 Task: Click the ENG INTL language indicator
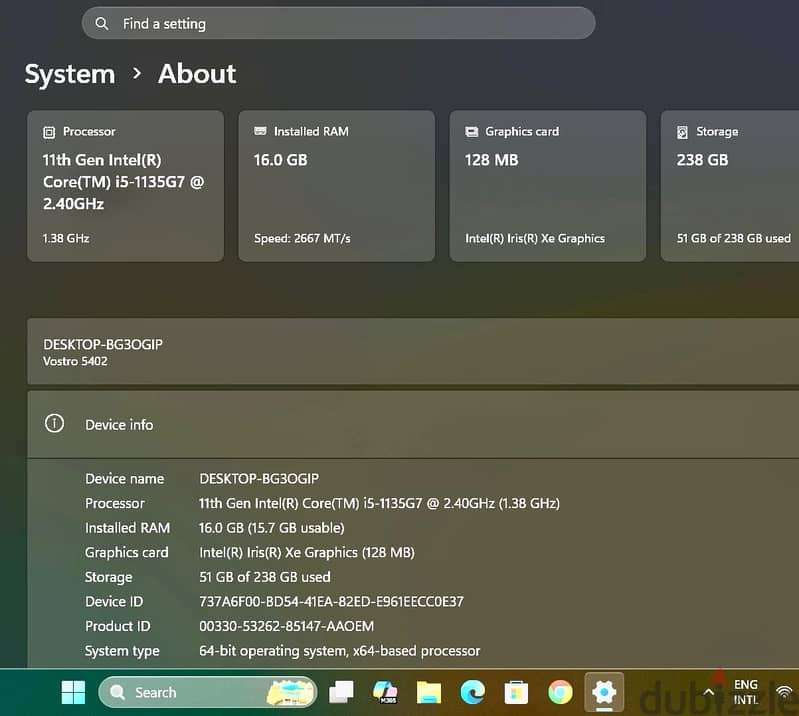(745, 692)
